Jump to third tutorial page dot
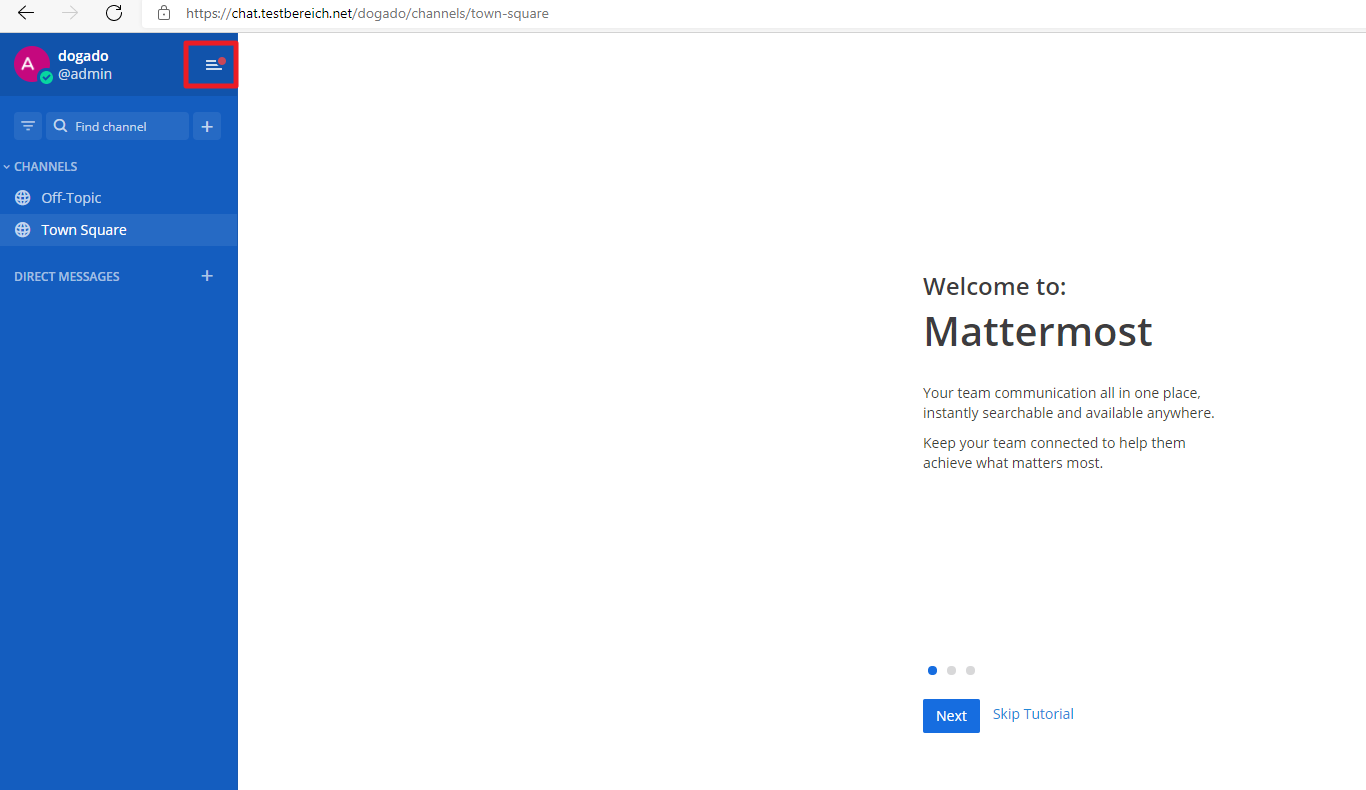Image resolution: width=1366 pixels, height=790 pixels. coord(970,671)
